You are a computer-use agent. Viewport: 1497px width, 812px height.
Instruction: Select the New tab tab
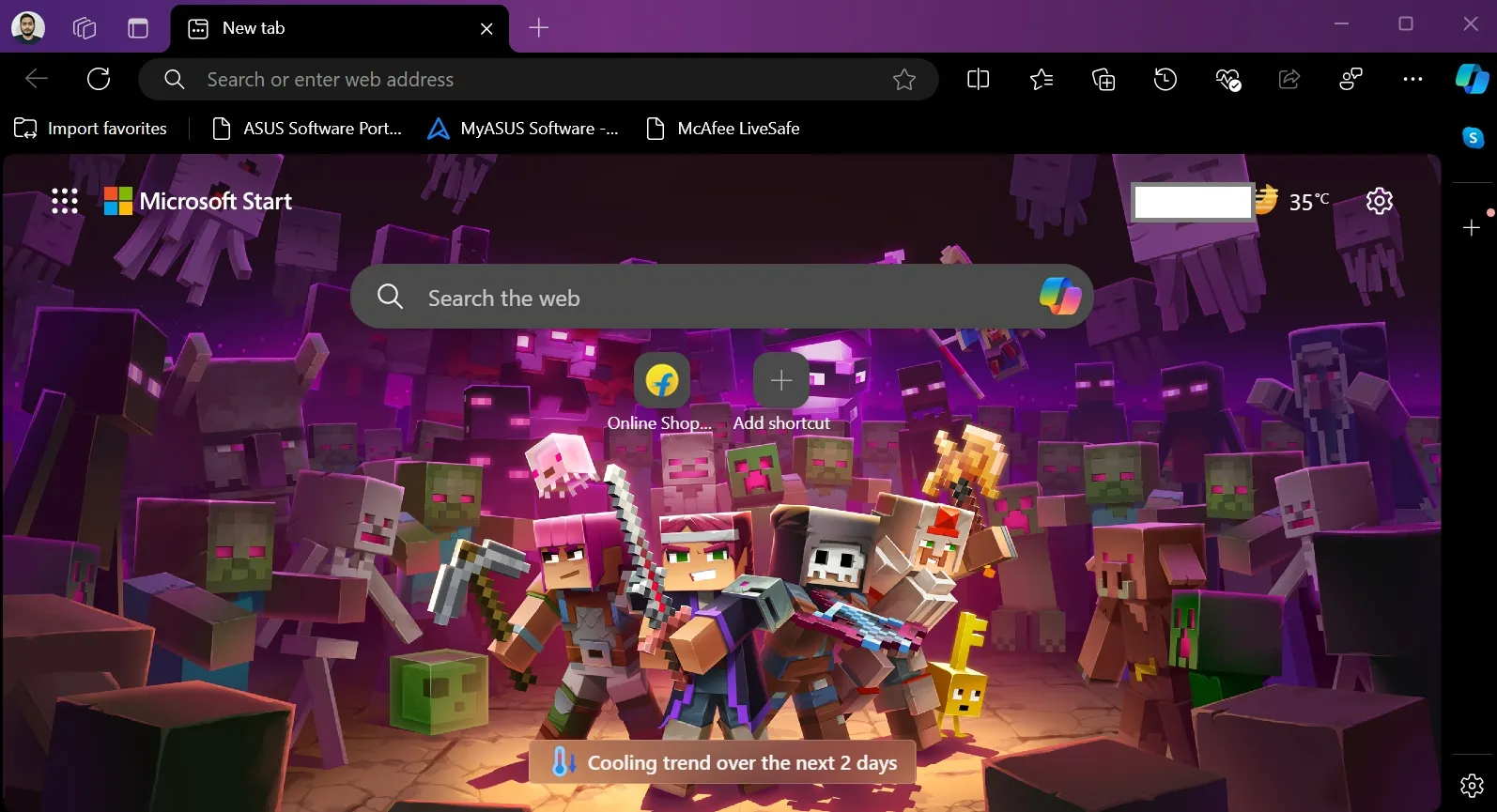coord(329,28)
